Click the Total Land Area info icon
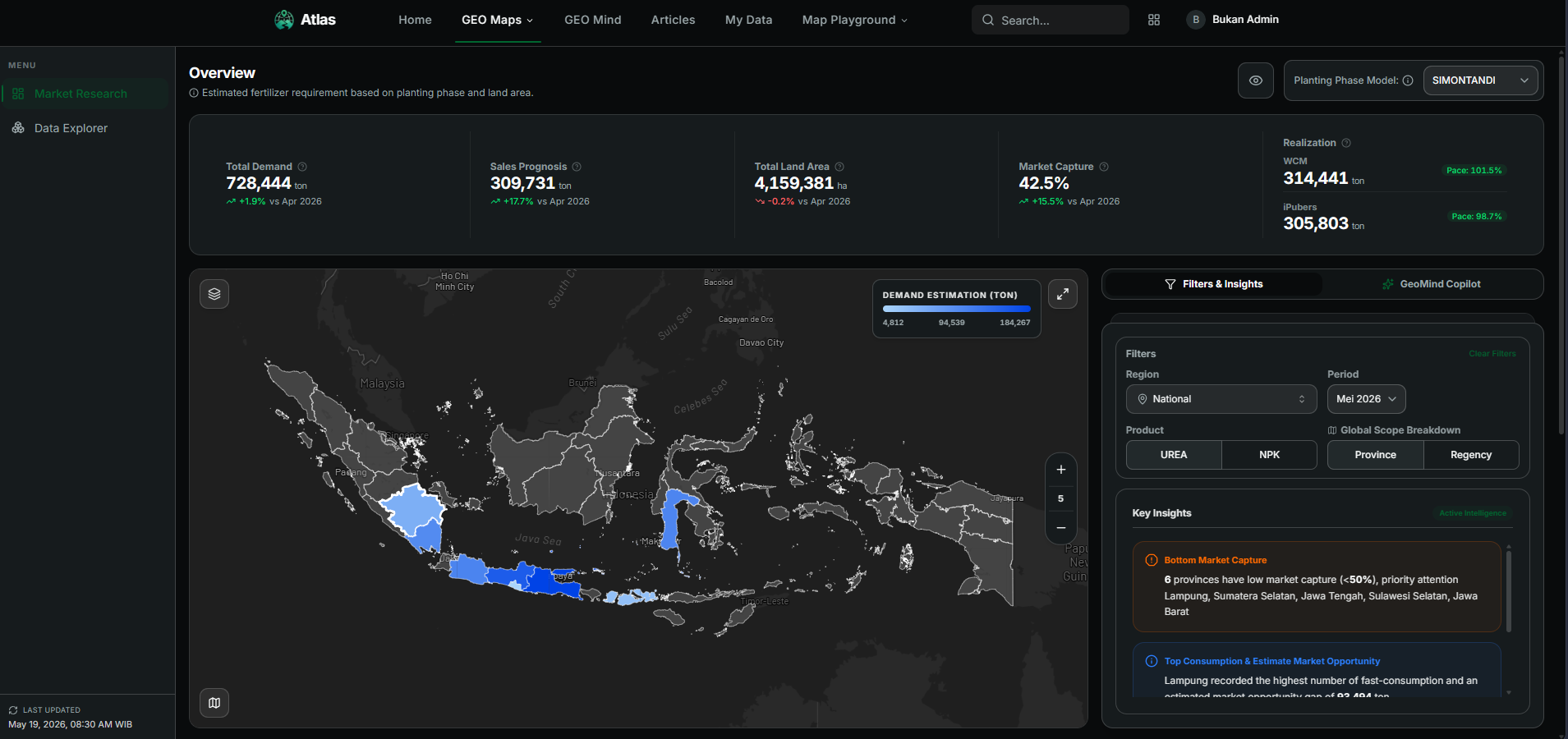 pos(839,167)
